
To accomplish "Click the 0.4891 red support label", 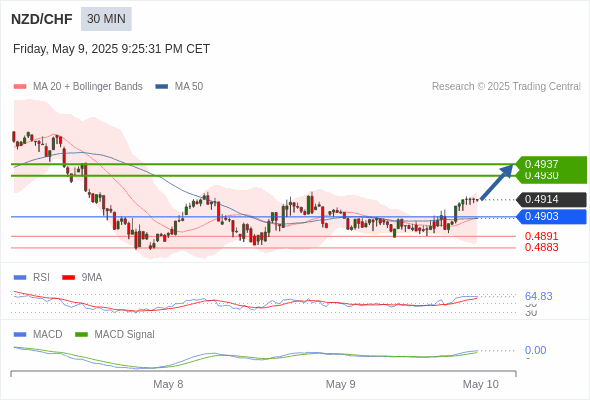I will [x=541, y=236].
